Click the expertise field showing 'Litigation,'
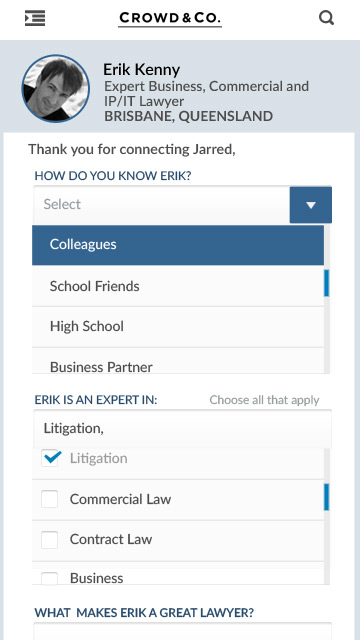The image size is (360, 640). pyautogui.click(x=182, y=429)
